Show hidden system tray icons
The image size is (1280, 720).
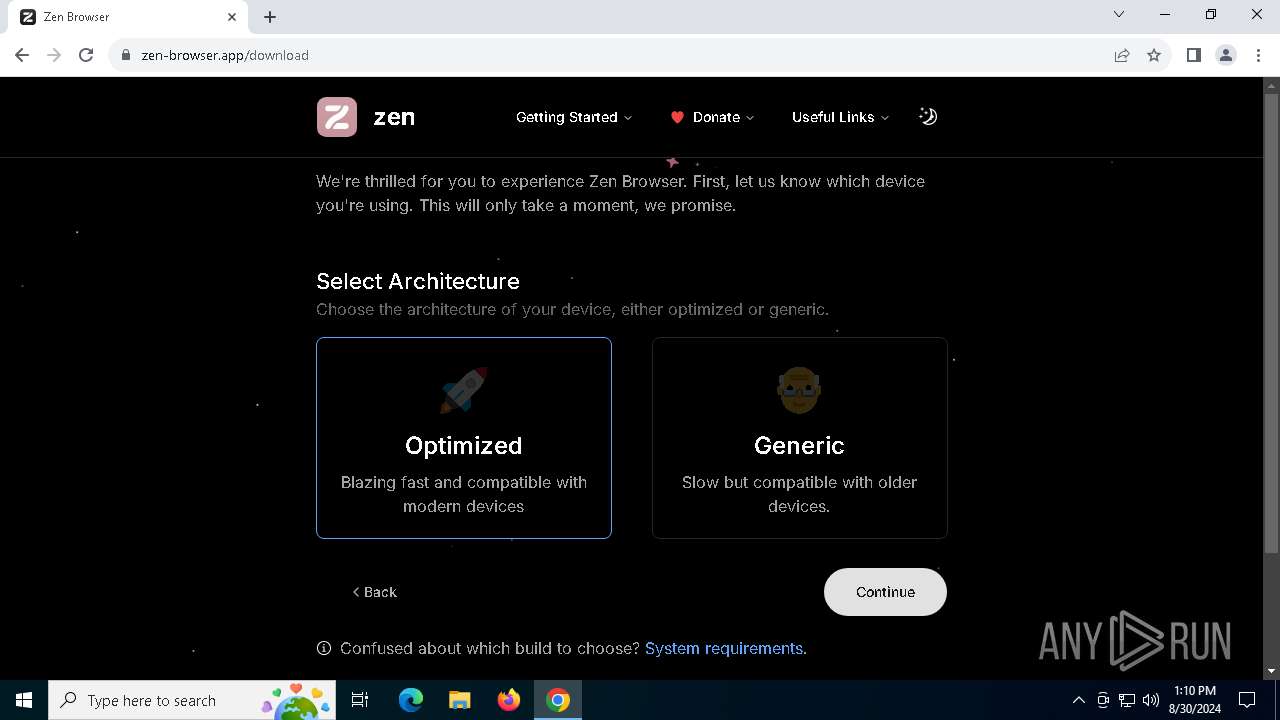1078,700
